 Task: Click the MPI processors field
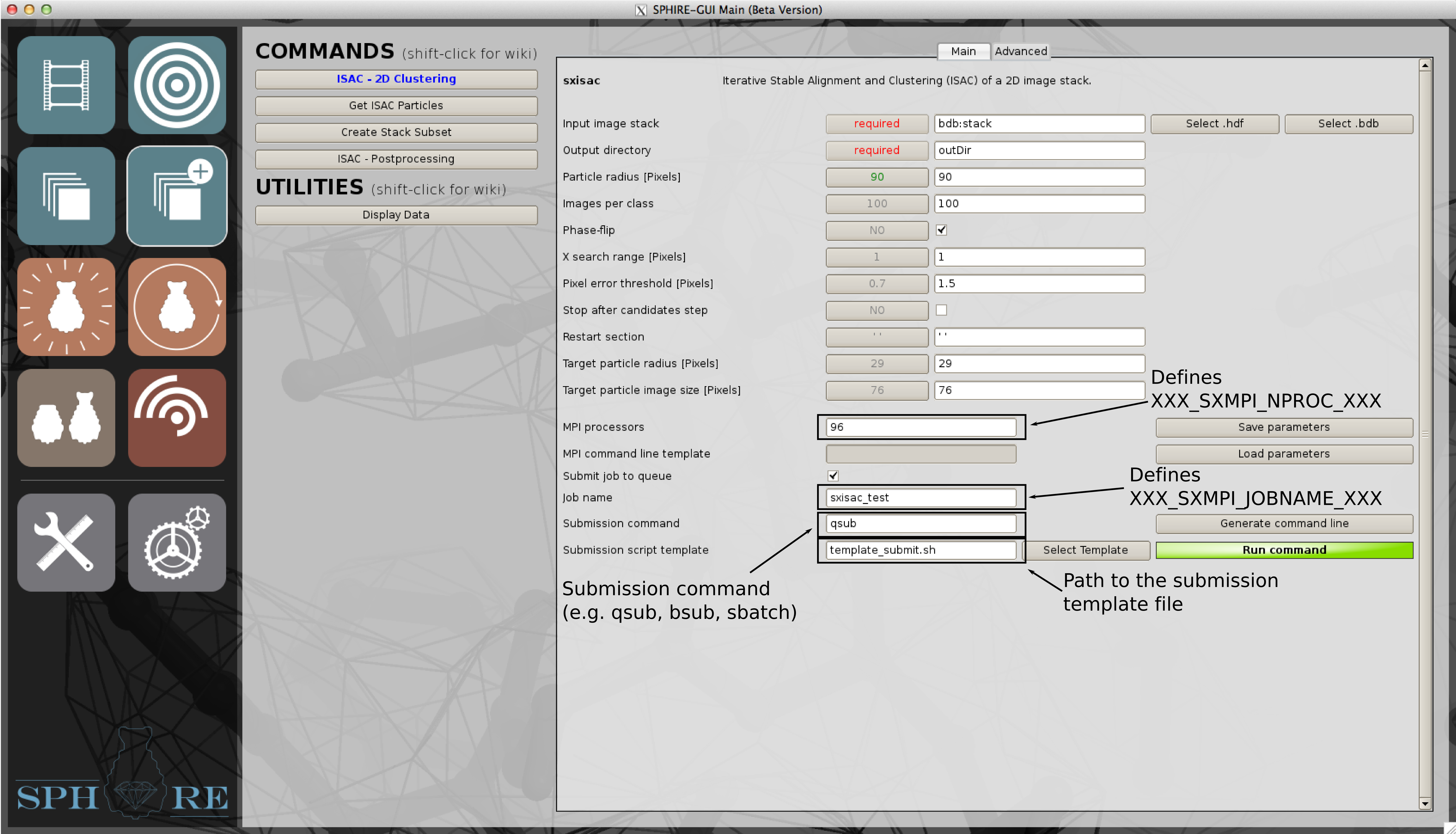(x=921, y=427)
